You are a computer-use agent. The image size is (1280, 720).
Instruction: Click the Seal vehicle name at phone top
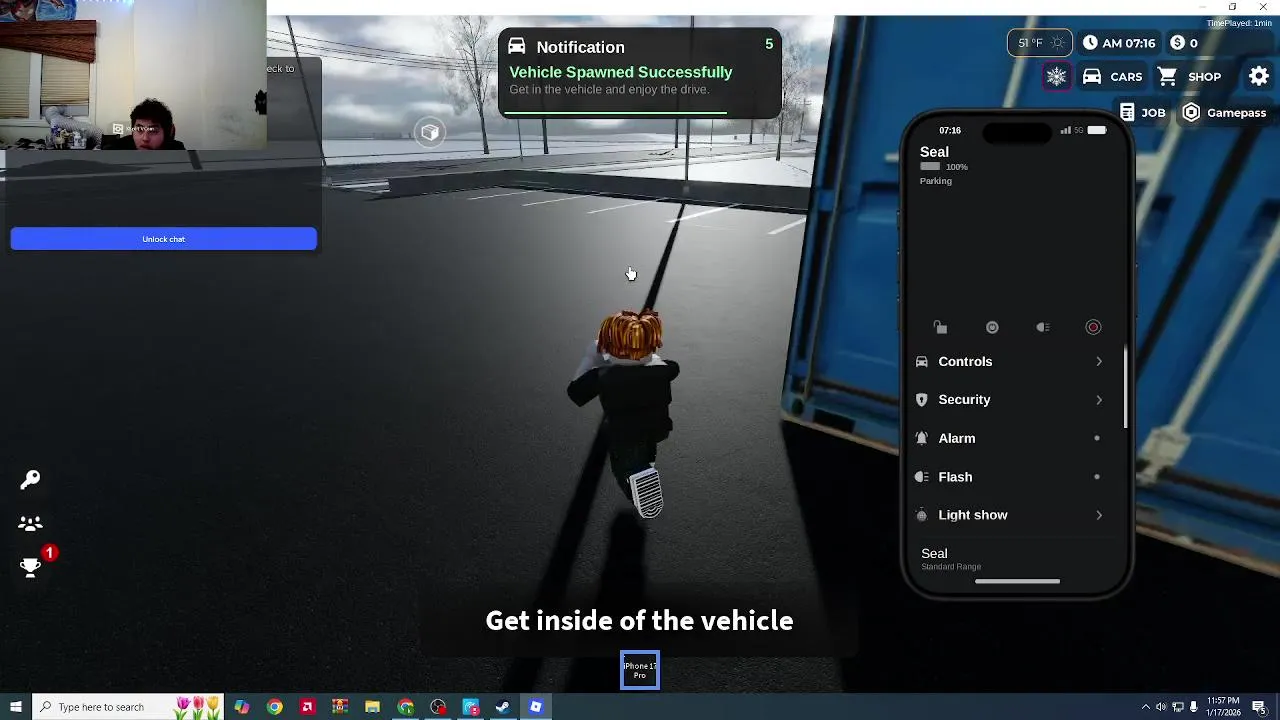tap(934, 152)
